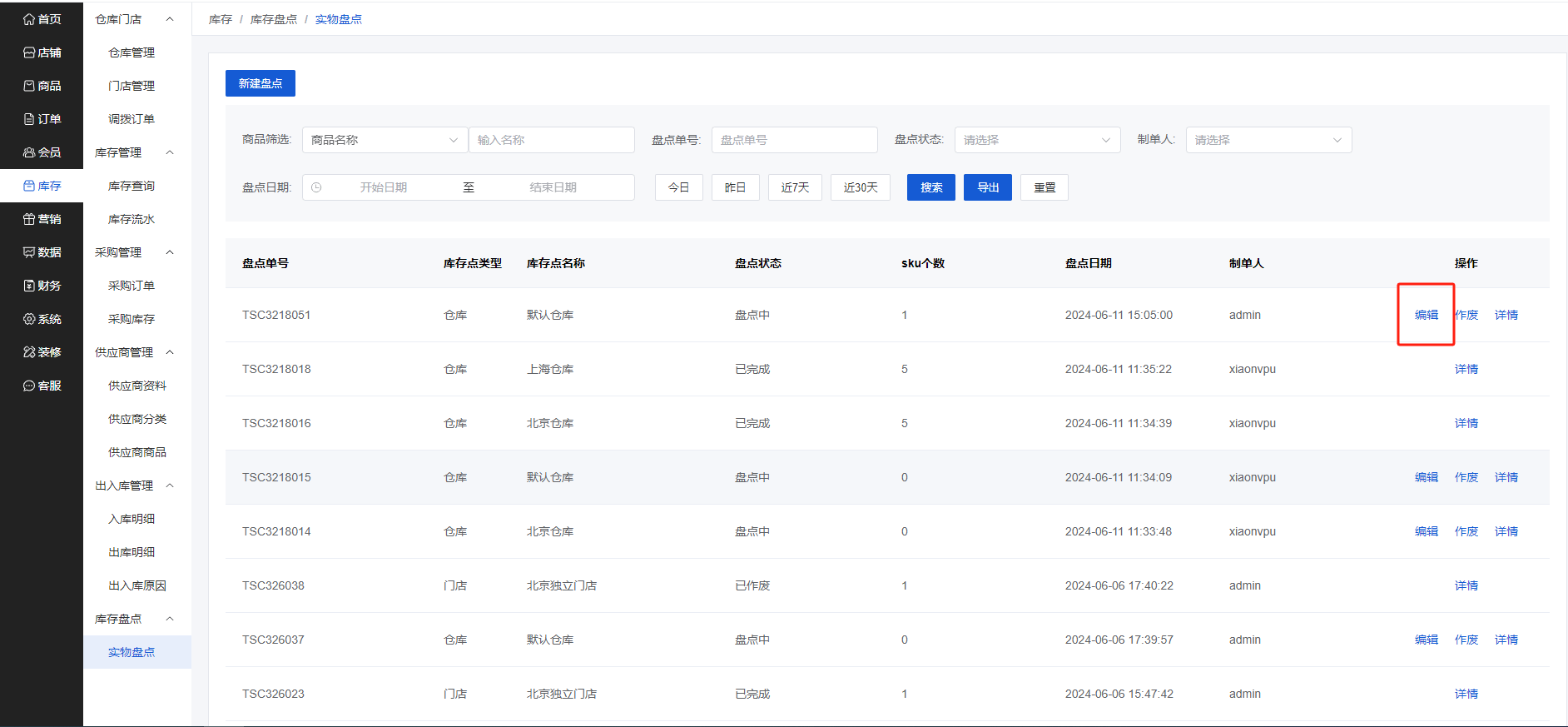The image size is (1568, 727).
Task: Go to 调拨订单 submenu
Action: 131,119
